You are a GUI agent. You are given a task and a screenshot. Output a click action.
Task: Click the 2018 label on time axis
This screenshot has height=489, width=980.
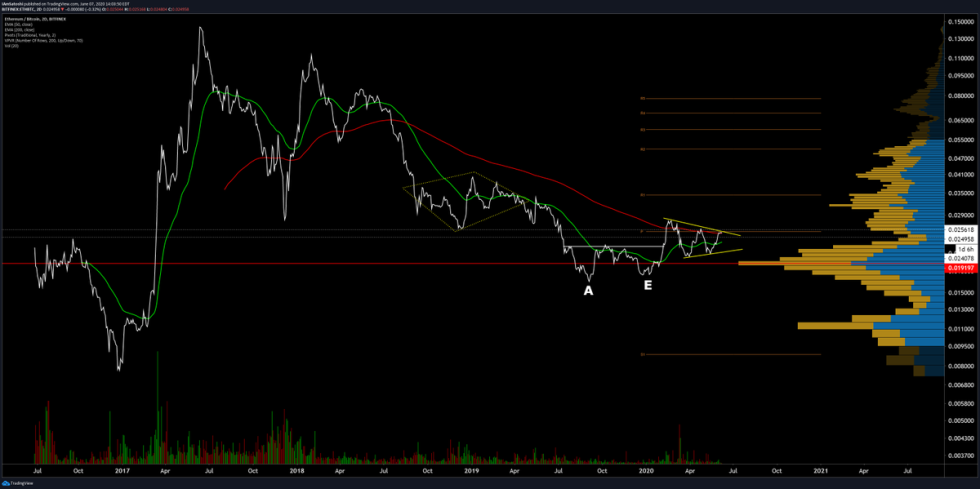(297, 468)
